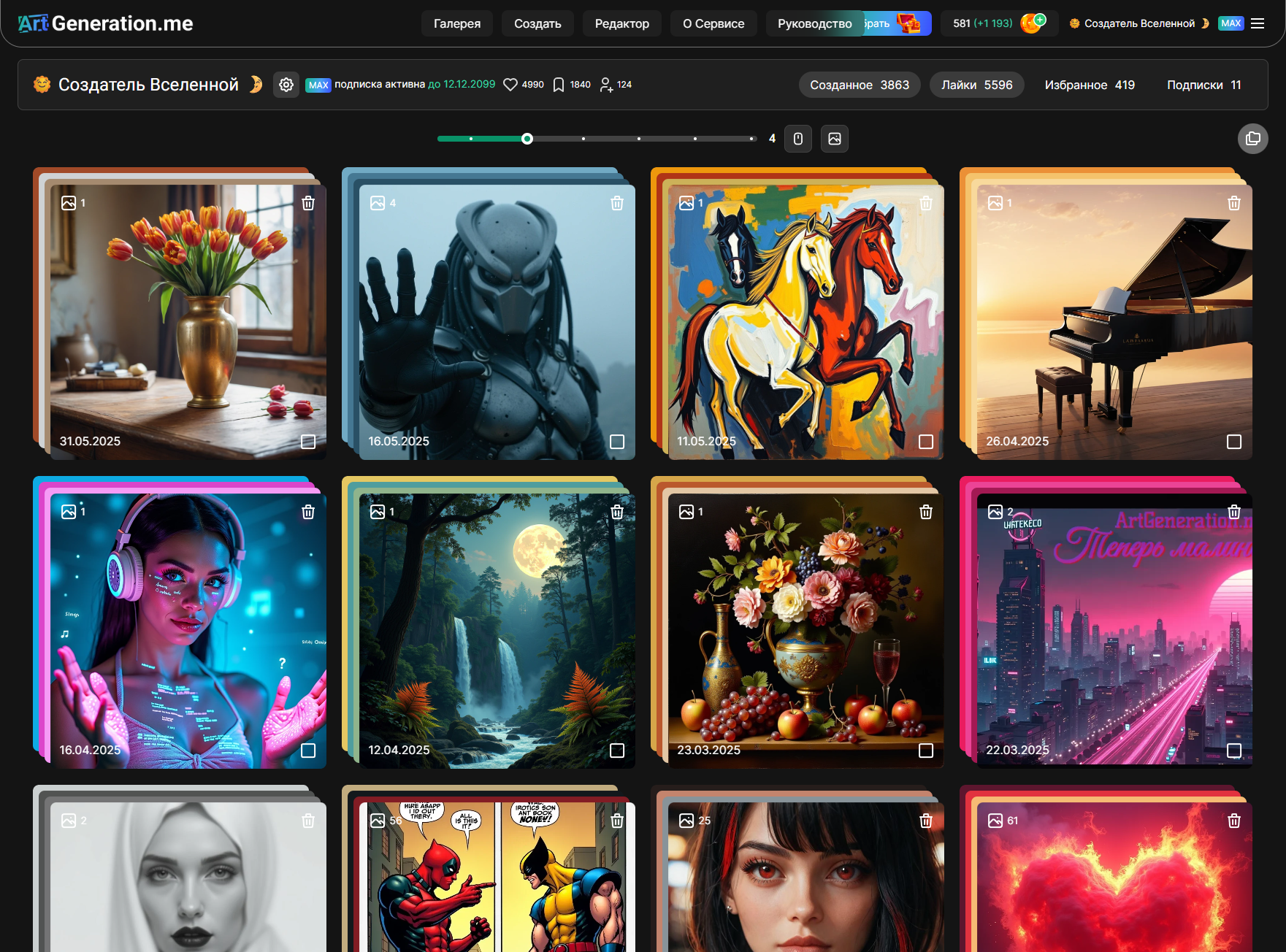Click the image view mode icon near slider

tap(835, 139)
